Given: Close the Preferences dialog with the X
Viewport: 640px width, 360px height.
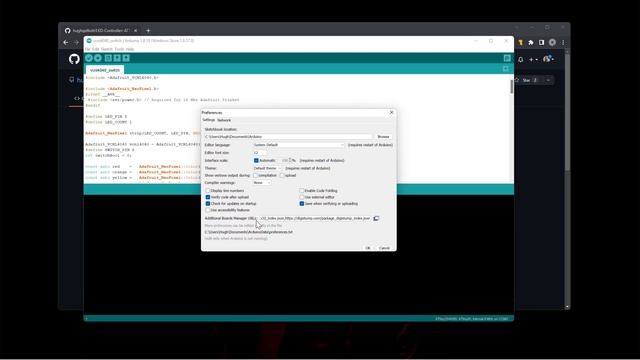Looking at the screenshot, I should (391, 112).
